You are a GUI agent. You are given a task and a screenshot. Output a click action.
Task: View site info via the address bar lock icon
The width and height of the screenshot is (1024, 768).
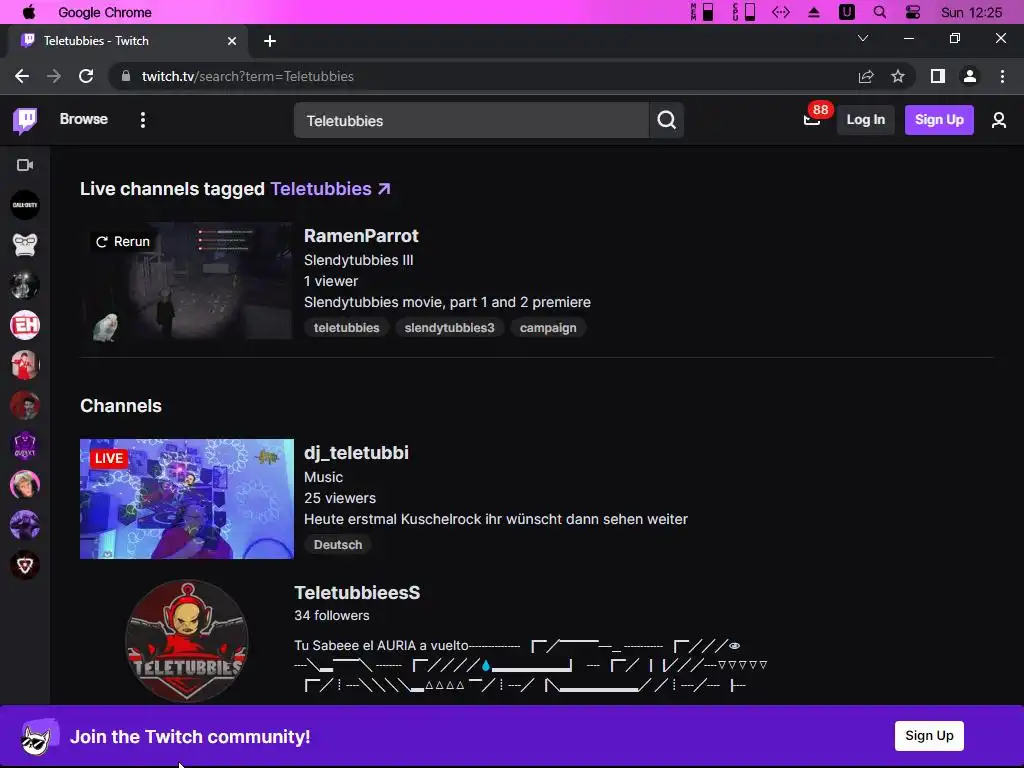(x=126, y=76)
